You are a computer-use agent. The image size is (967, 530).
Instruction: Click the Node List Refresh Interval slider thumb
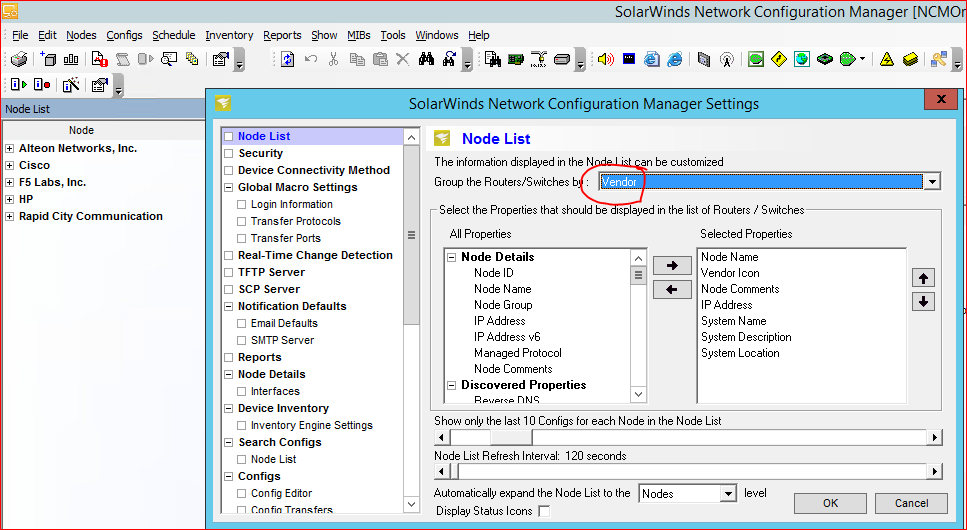coord(455,472)
